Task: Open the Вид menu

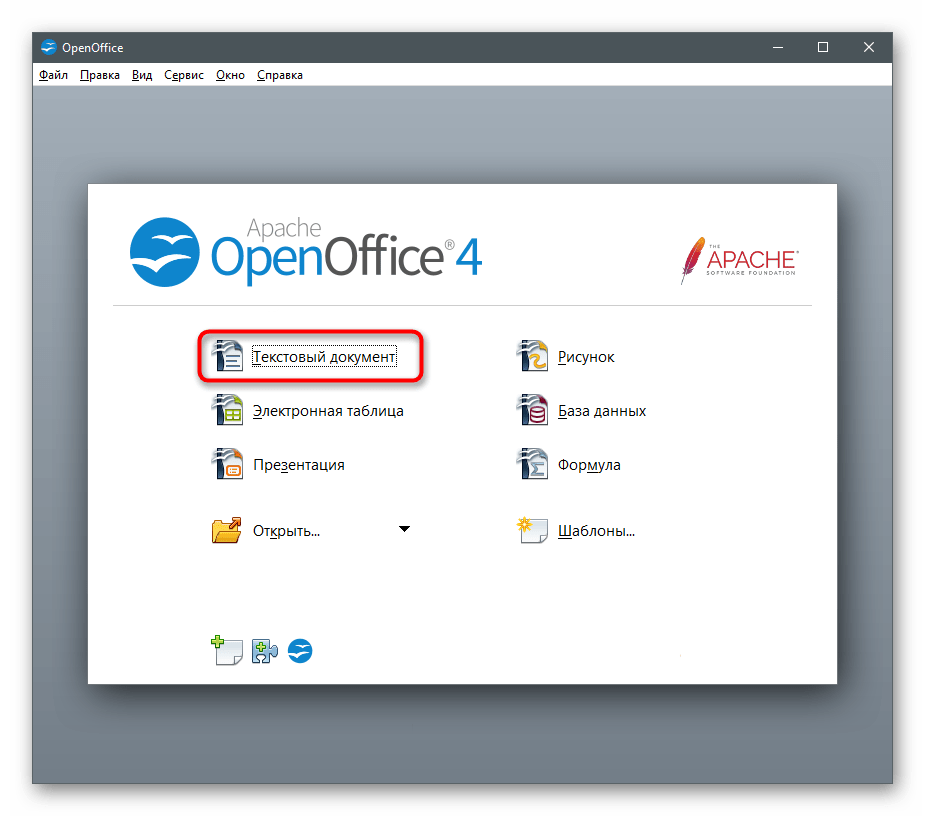Action: pos(142,75)
